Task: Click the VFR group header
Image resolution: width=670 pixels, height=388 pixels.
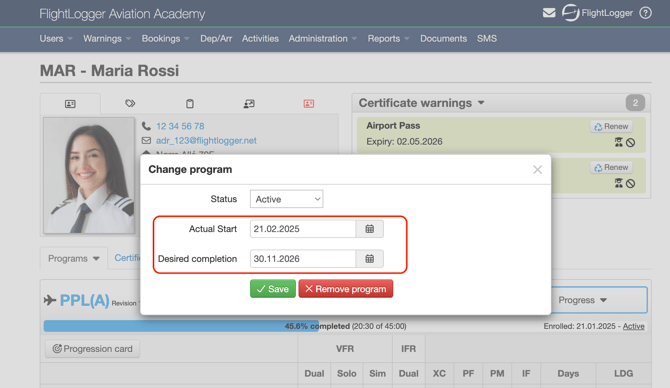Action: click(345, 349)
